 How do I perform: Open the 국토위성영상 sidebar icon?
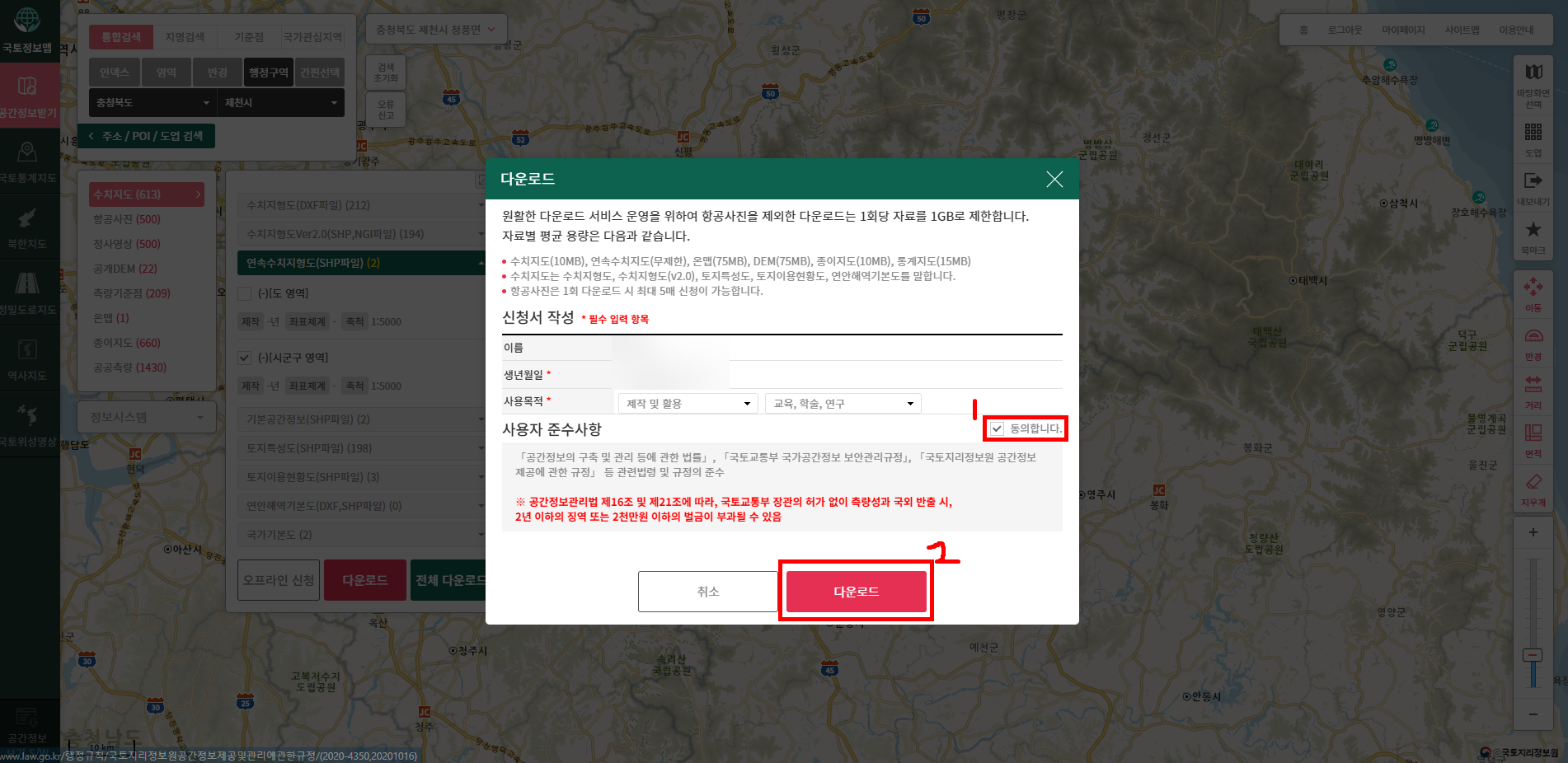point(27,424)
